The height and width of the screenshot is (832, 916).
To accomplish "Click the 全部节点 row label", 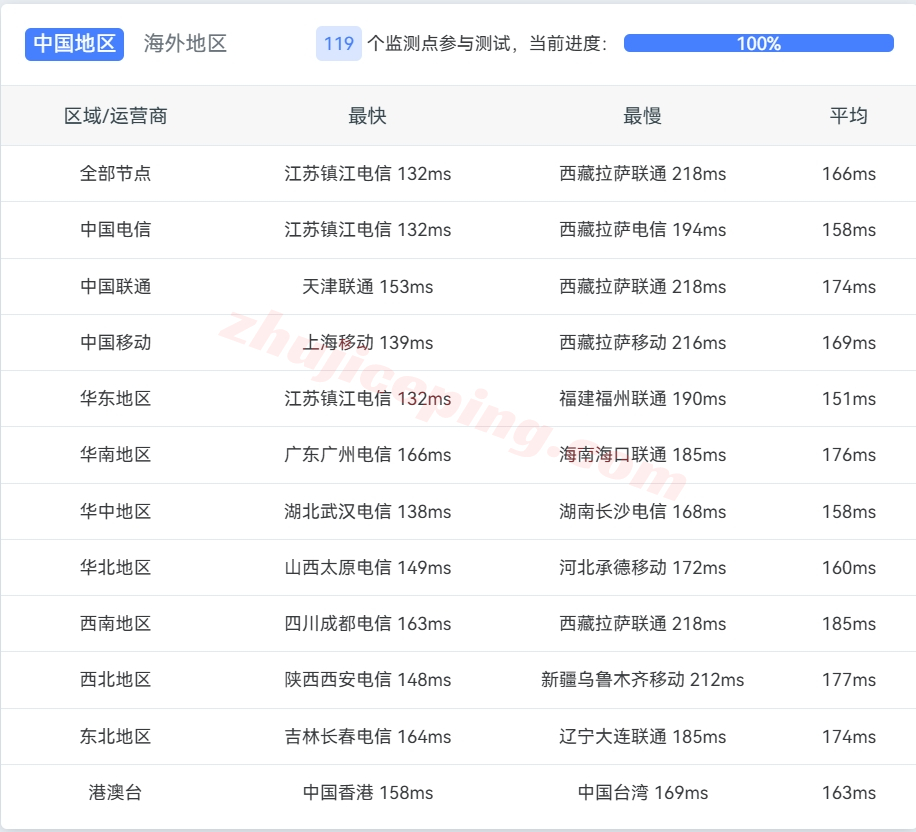I will point(116,174).
